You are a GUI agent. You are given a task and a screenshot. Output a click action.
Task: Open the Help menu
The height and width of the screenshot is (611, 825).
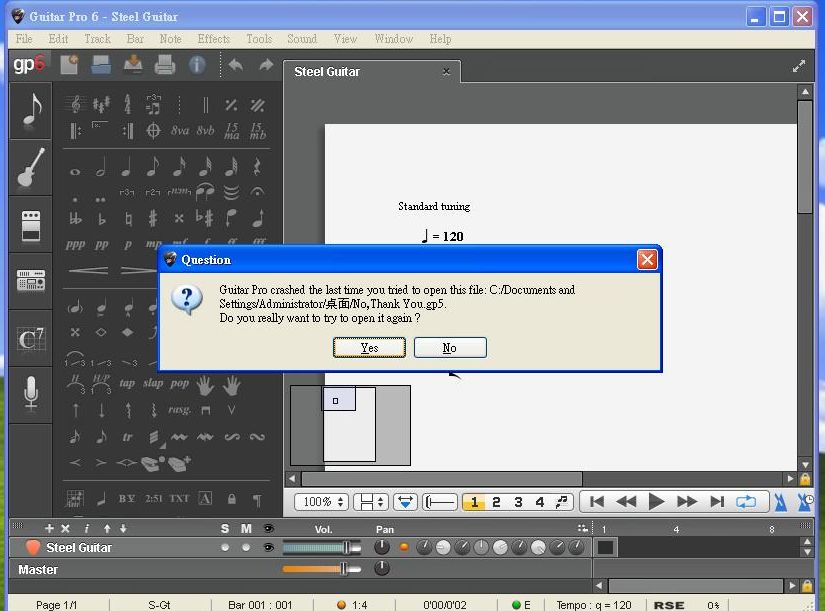pos(440,39)
